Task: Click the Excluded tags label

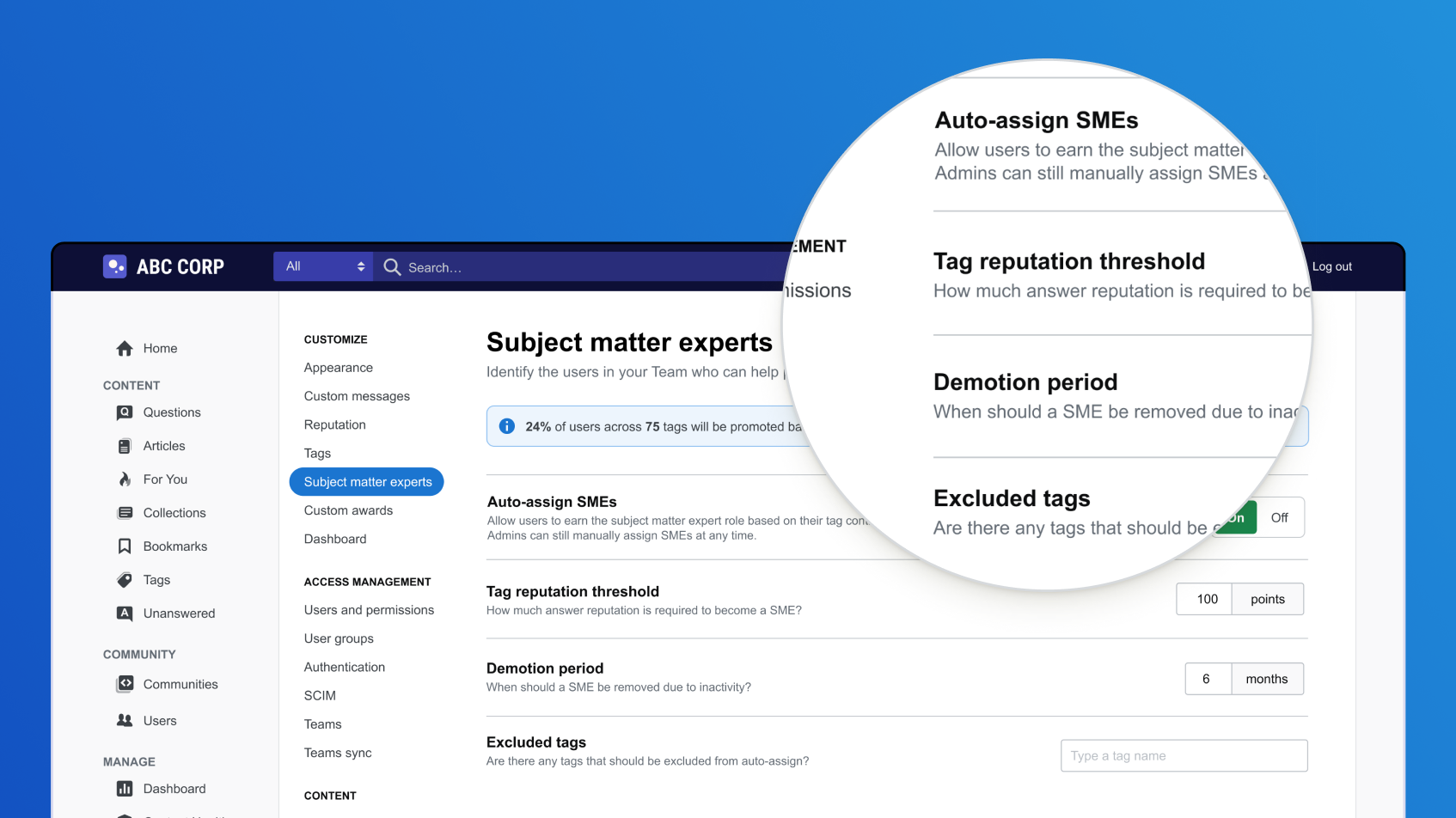Action: pyautogui.click(x=536, y=742)
